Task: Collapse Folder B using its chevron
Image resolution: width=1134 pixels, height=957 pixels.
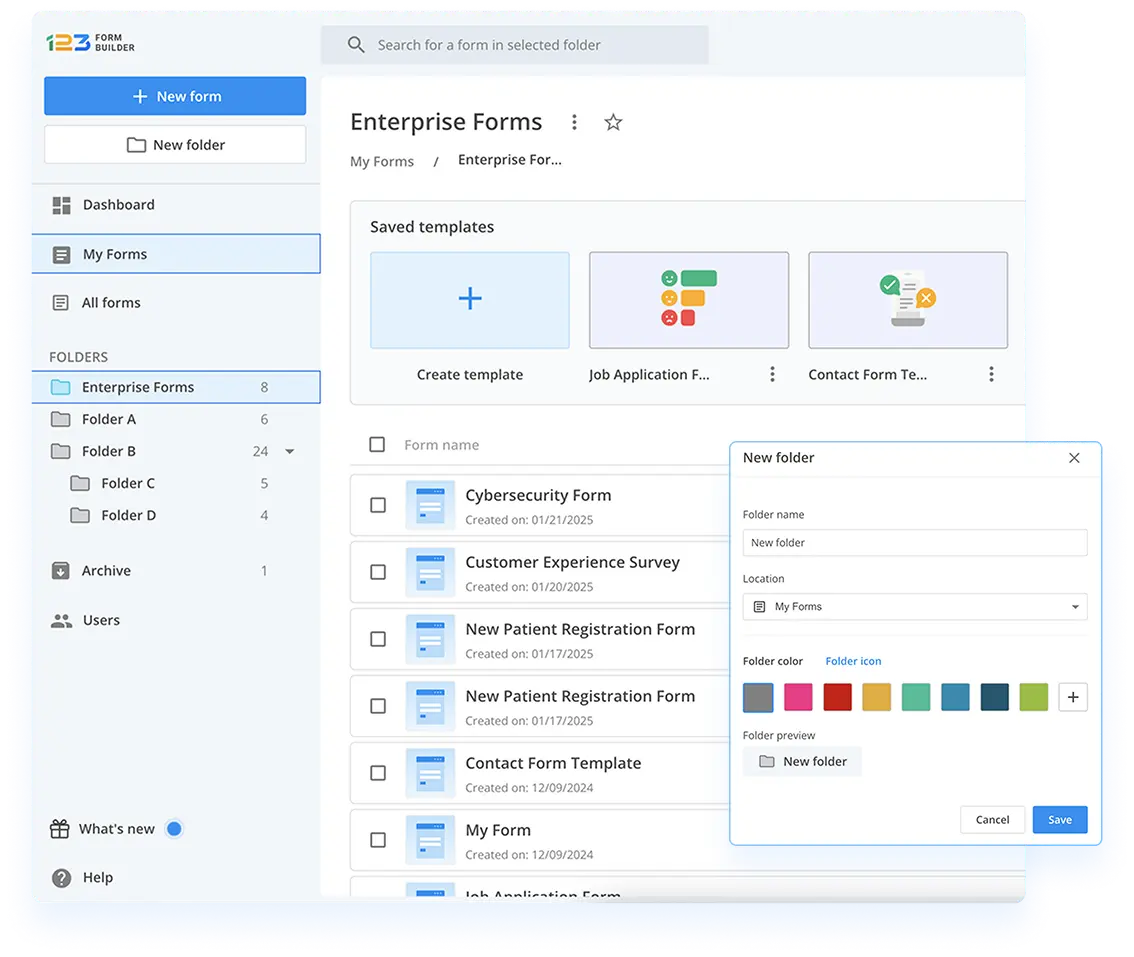Action: [x=290, y=451]
